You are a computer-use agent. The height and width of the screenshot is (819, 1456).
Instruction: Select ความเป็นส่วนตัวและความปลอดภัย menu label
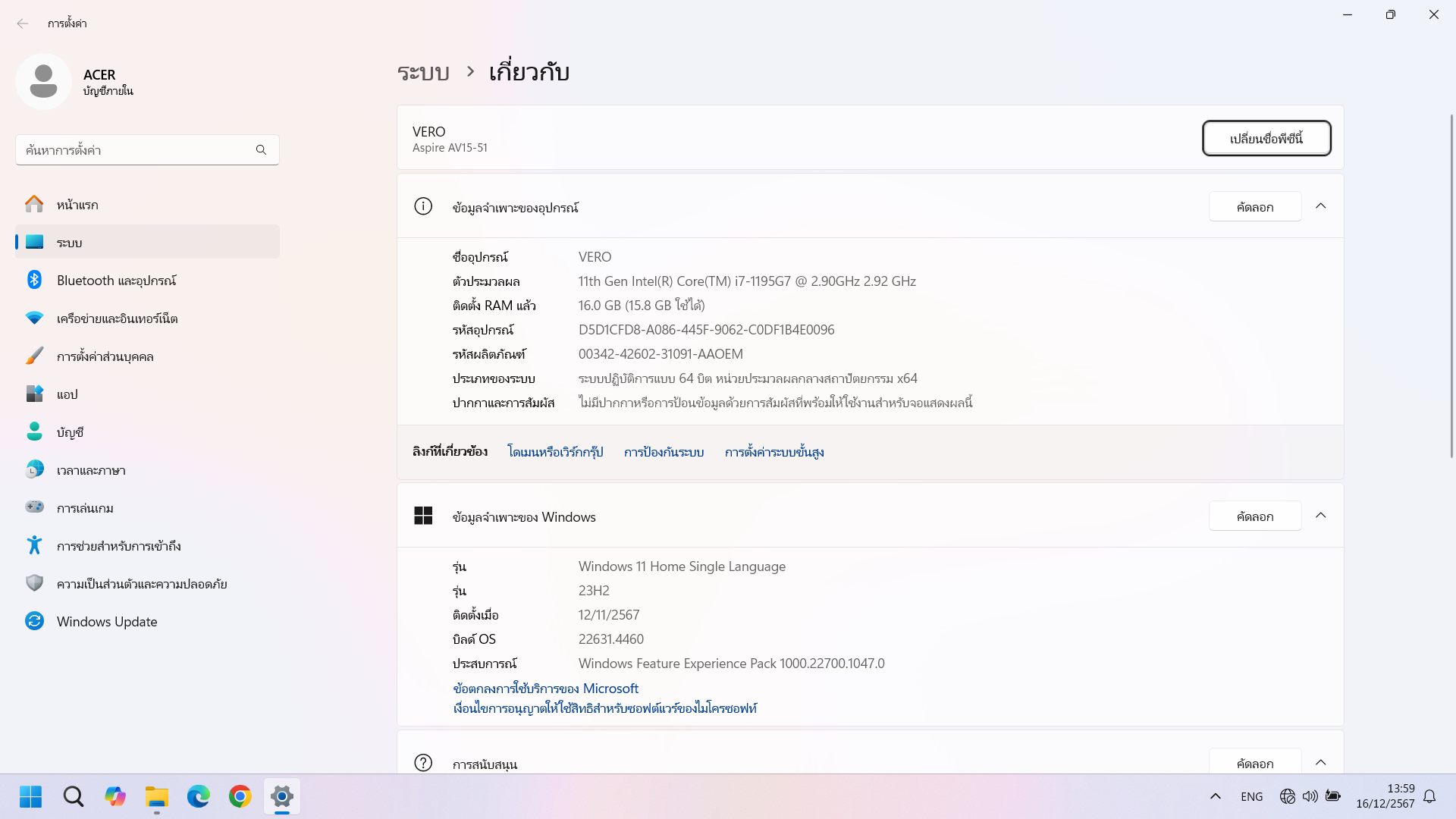(x=142, y=584)
